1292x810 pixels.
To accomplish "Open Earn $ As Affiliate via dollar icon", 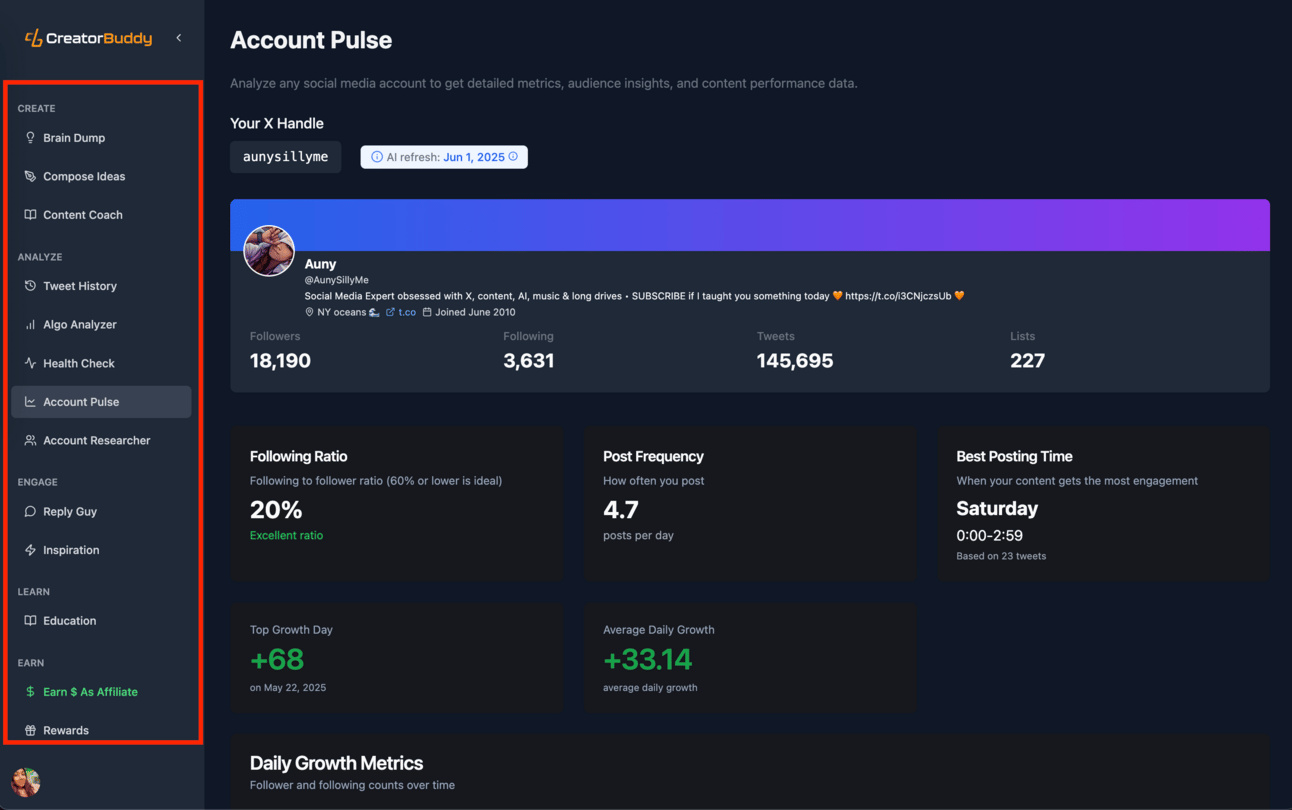I will click(30, 692).
